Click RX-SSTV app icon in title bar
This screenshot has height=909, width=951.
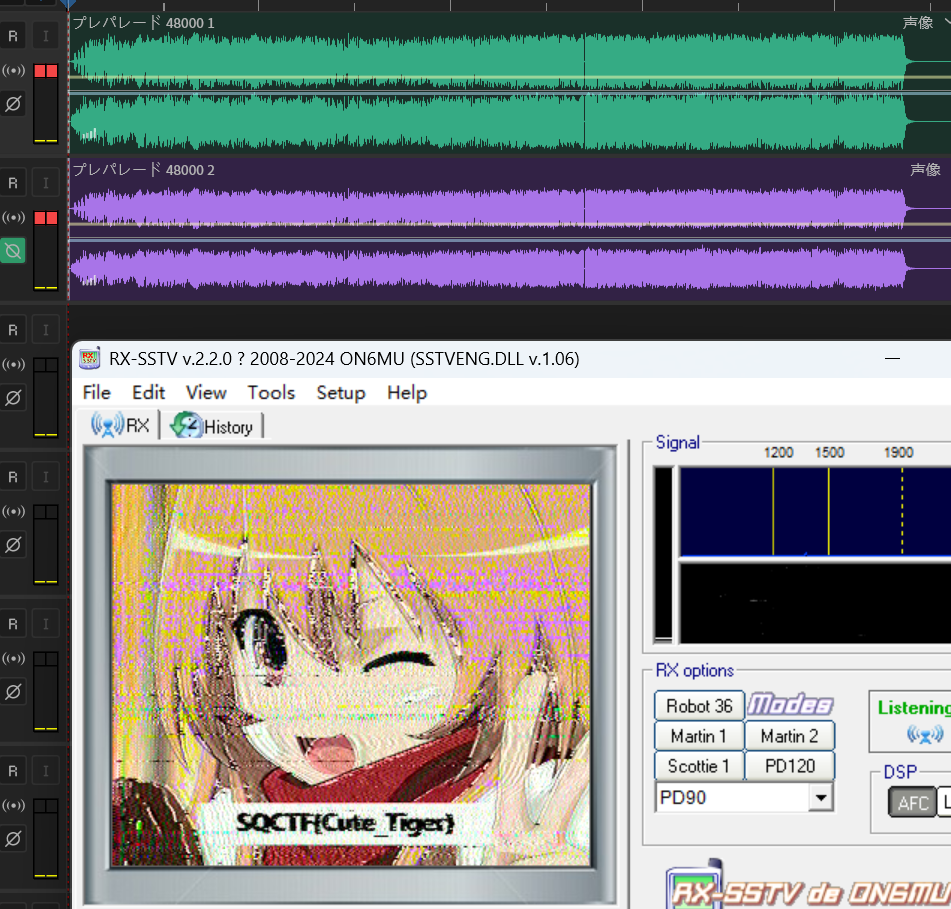pyautogui.click(x=90, y=358)
